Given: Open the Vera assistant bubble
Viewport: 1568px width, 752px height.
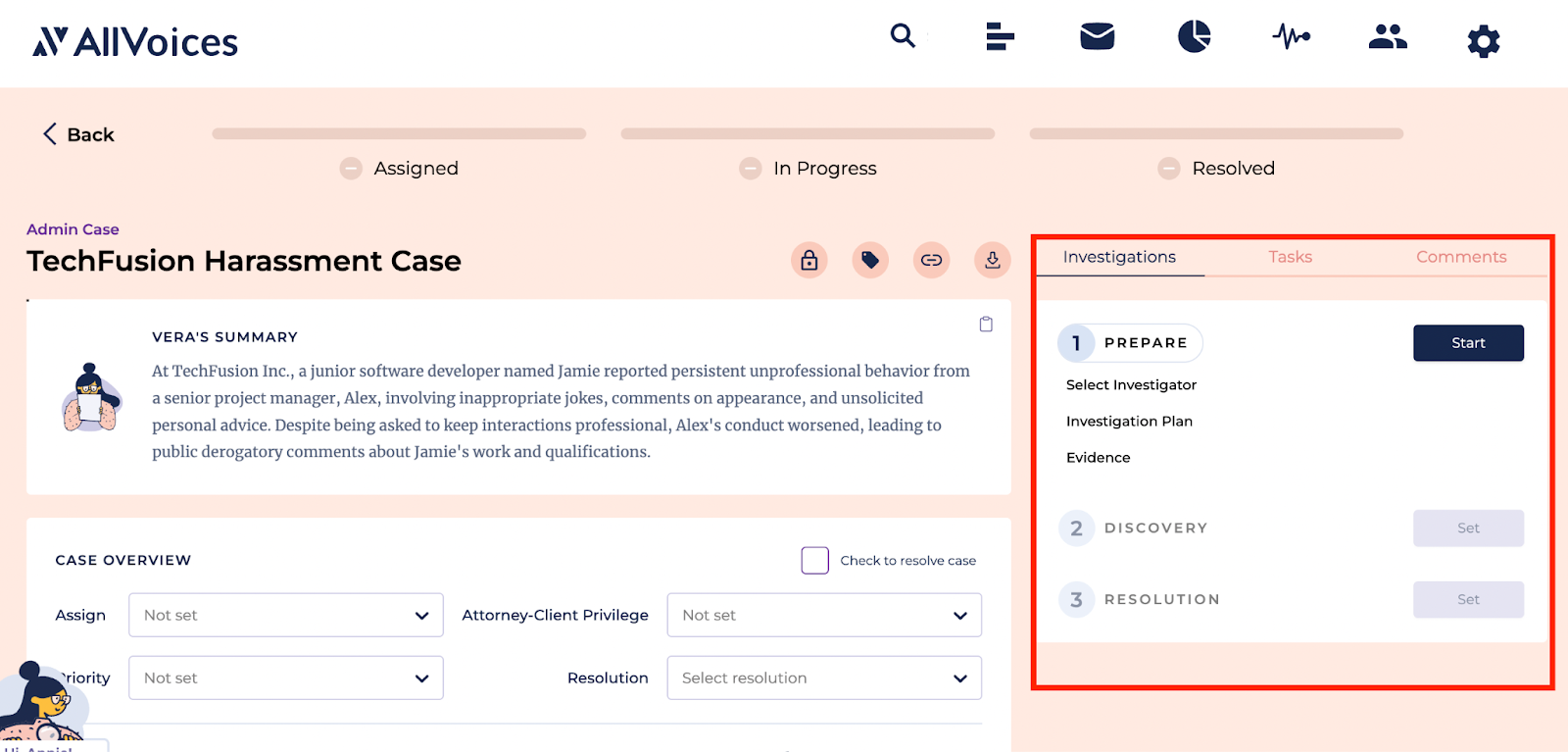Looking at the screenshot, I should point(41,704).
